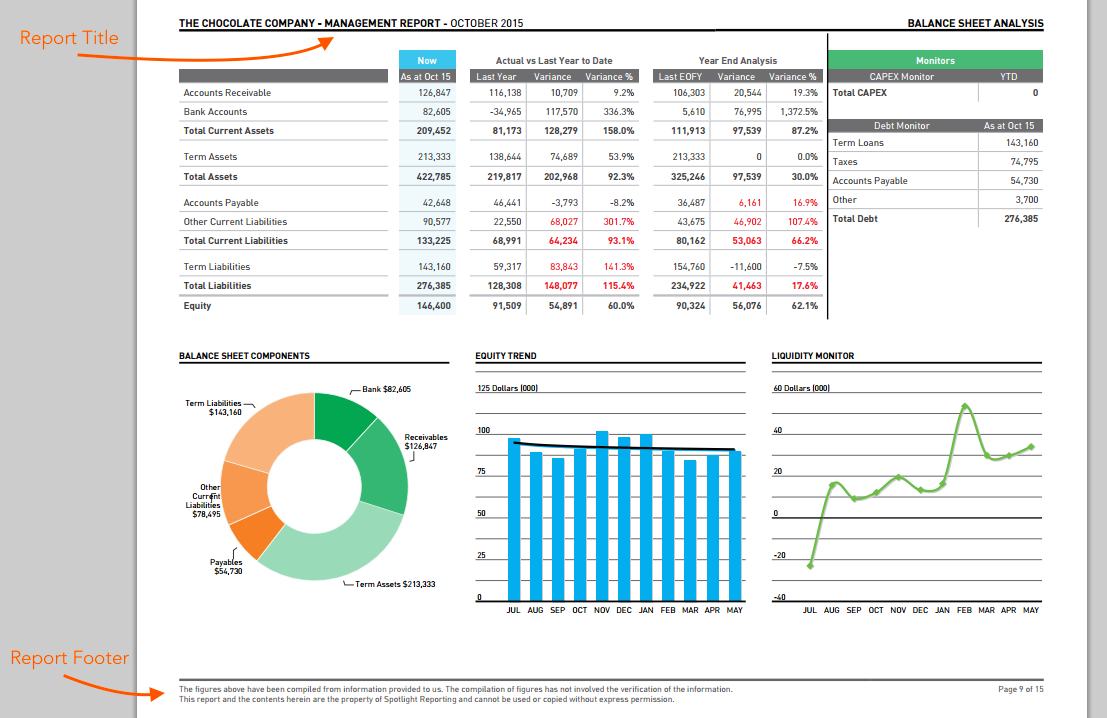The width and height of the screenshot is (1107, 718).
Task: Click the Balance Sheet Analysis heading
Action: [x=975, y=23]
